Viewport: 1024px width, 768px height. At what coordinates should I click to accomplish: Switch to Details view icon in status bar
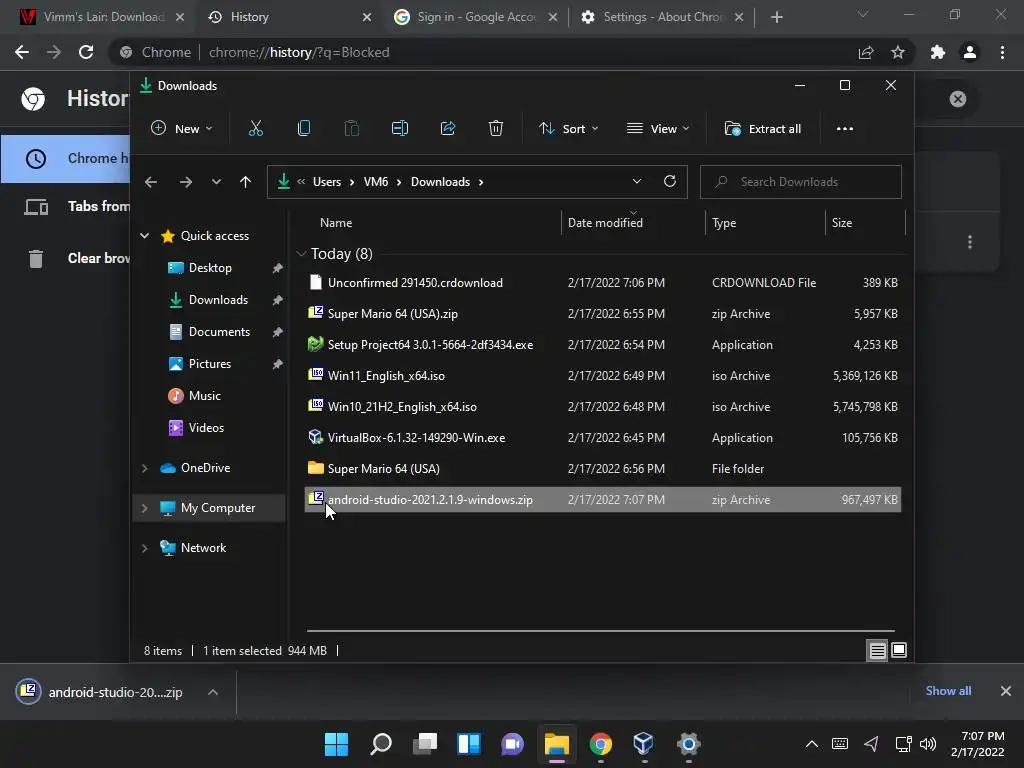click(x=877, y=650)
